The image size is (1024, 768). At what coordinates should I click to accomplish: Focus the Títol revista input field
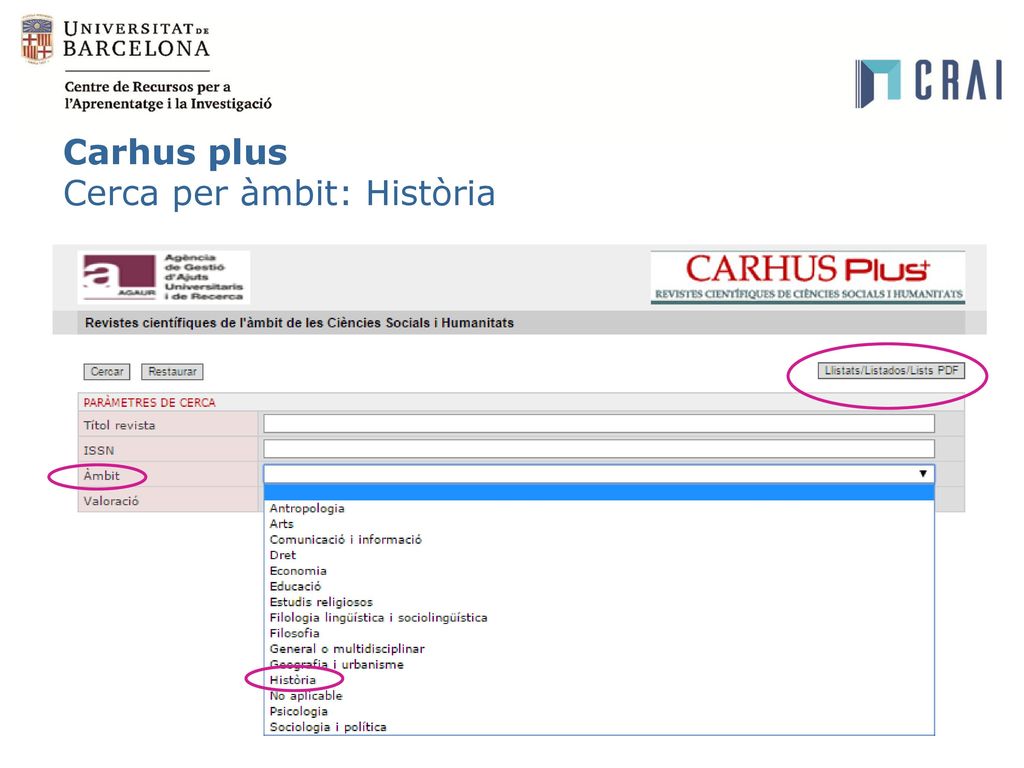(x=599, y=424)
